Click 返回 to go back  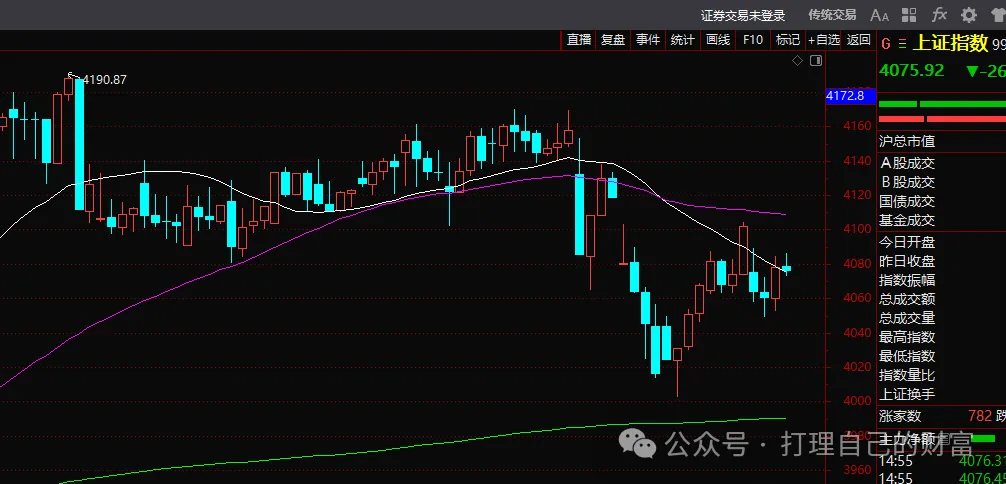858,40
